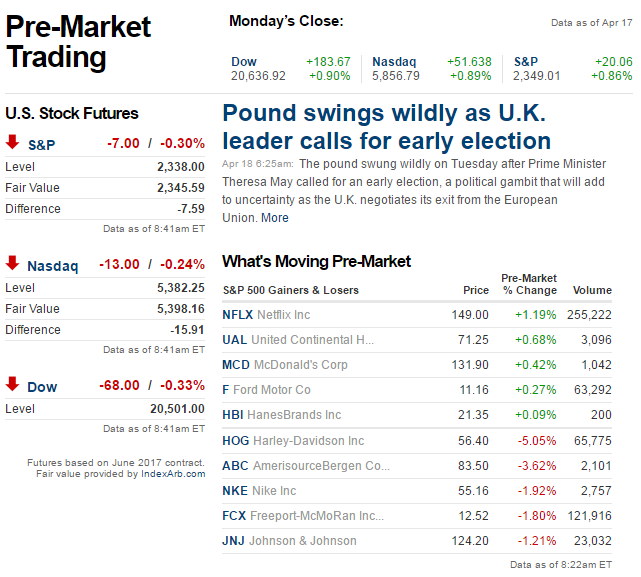View the JNJ Johnson & Johnson quote
The height and width of the screenshot is (577, 641).
[234, 541]
